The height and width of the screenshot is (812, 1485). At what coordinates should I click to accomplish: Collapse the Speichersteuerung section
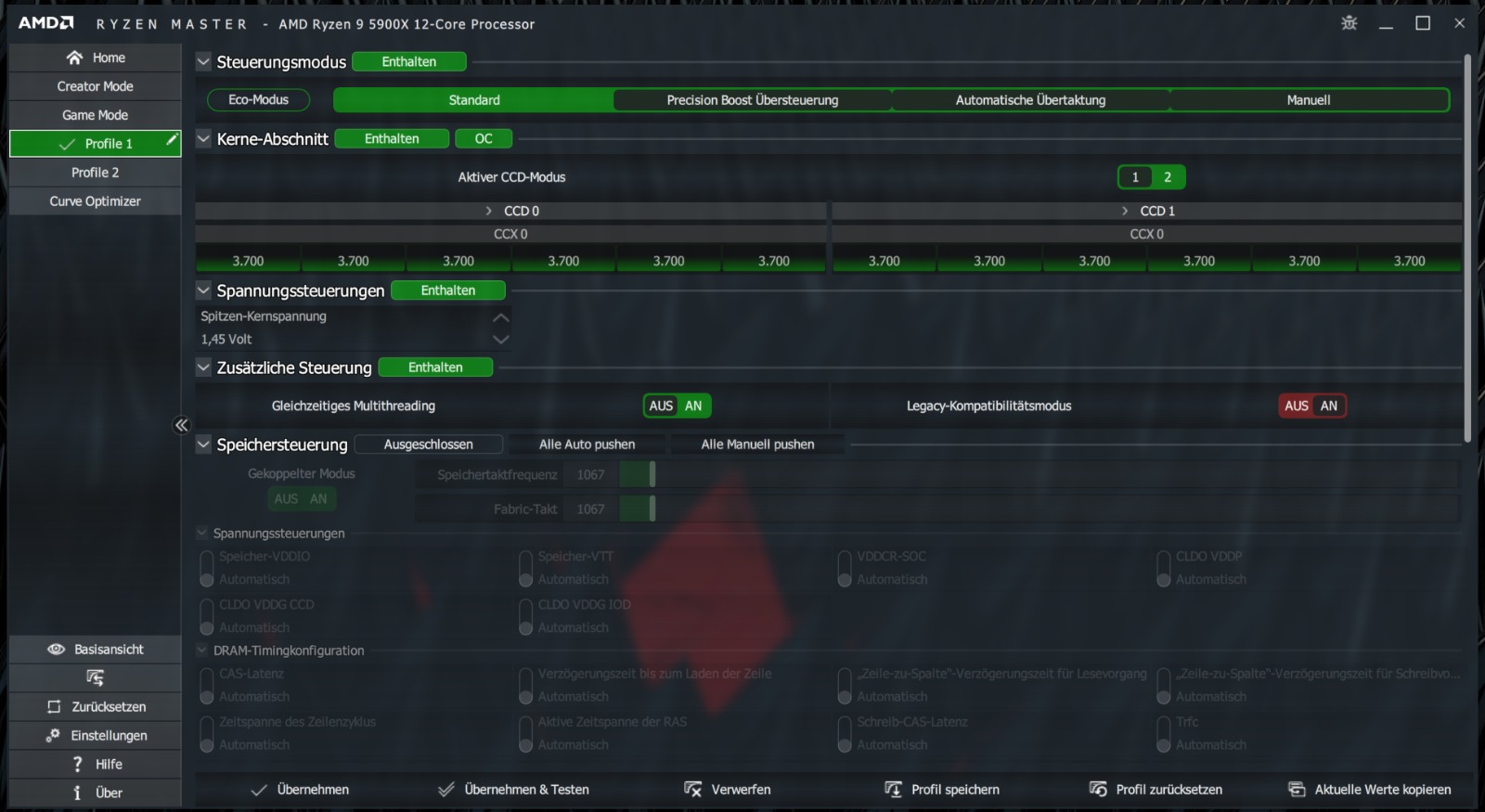click(204, 445)
